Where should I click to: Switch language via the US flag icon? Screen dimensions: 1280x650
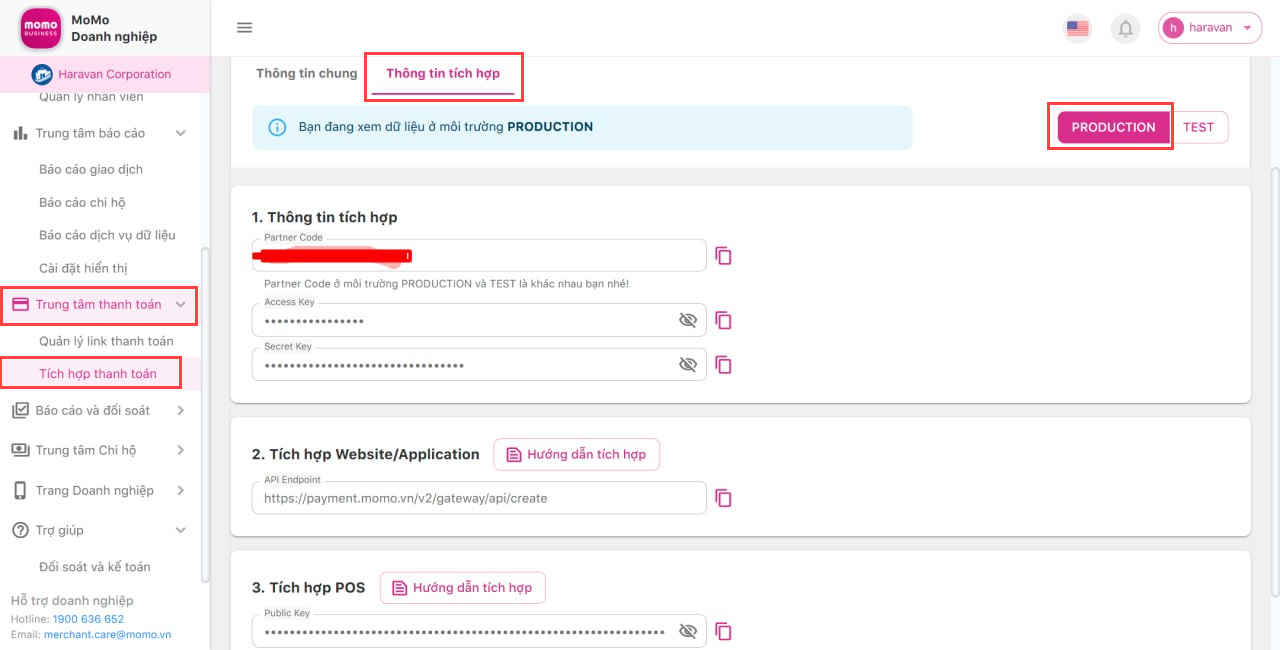(1077, 28)
